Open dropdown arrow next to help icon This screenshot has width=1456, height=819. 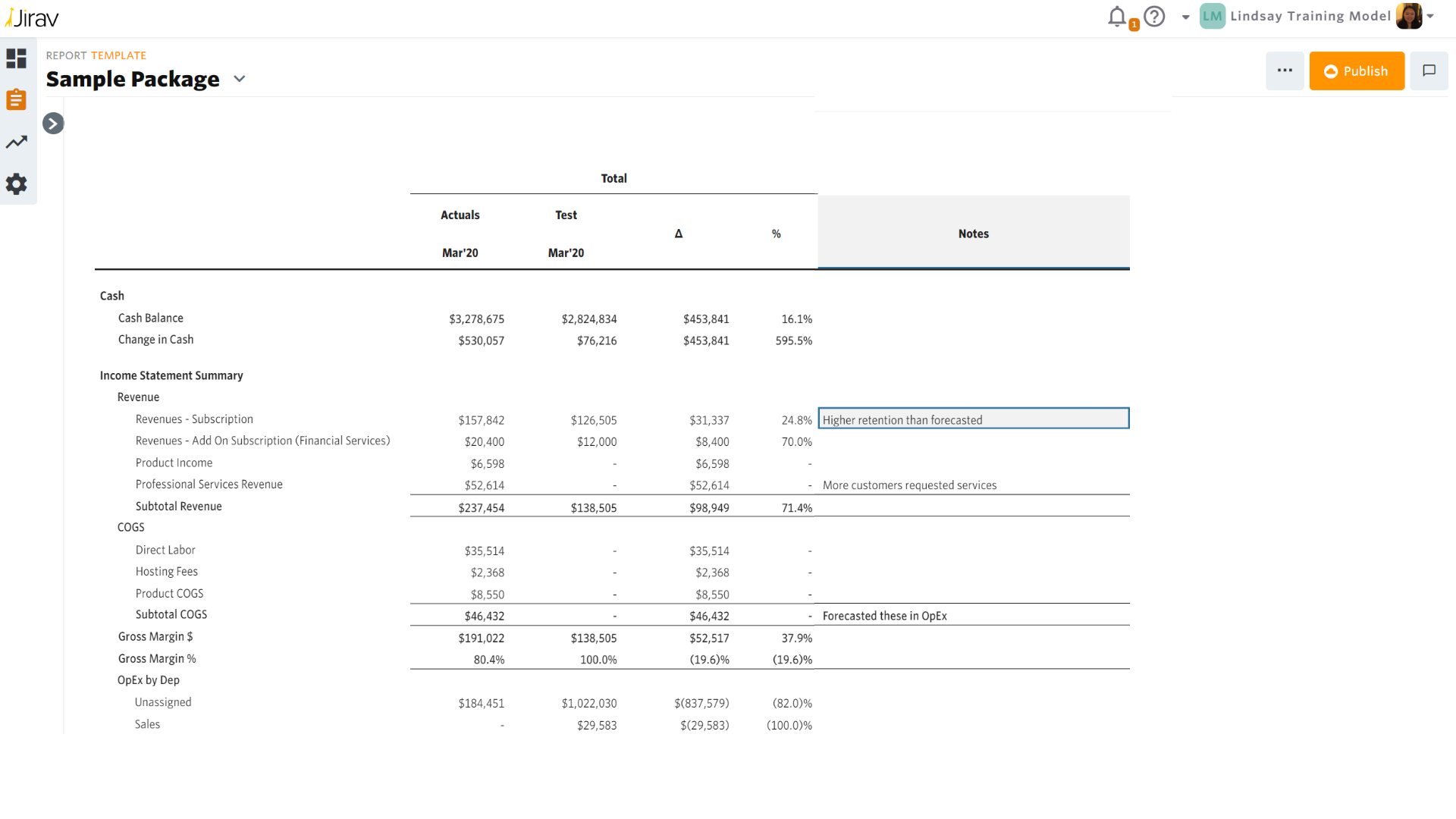1185,17
